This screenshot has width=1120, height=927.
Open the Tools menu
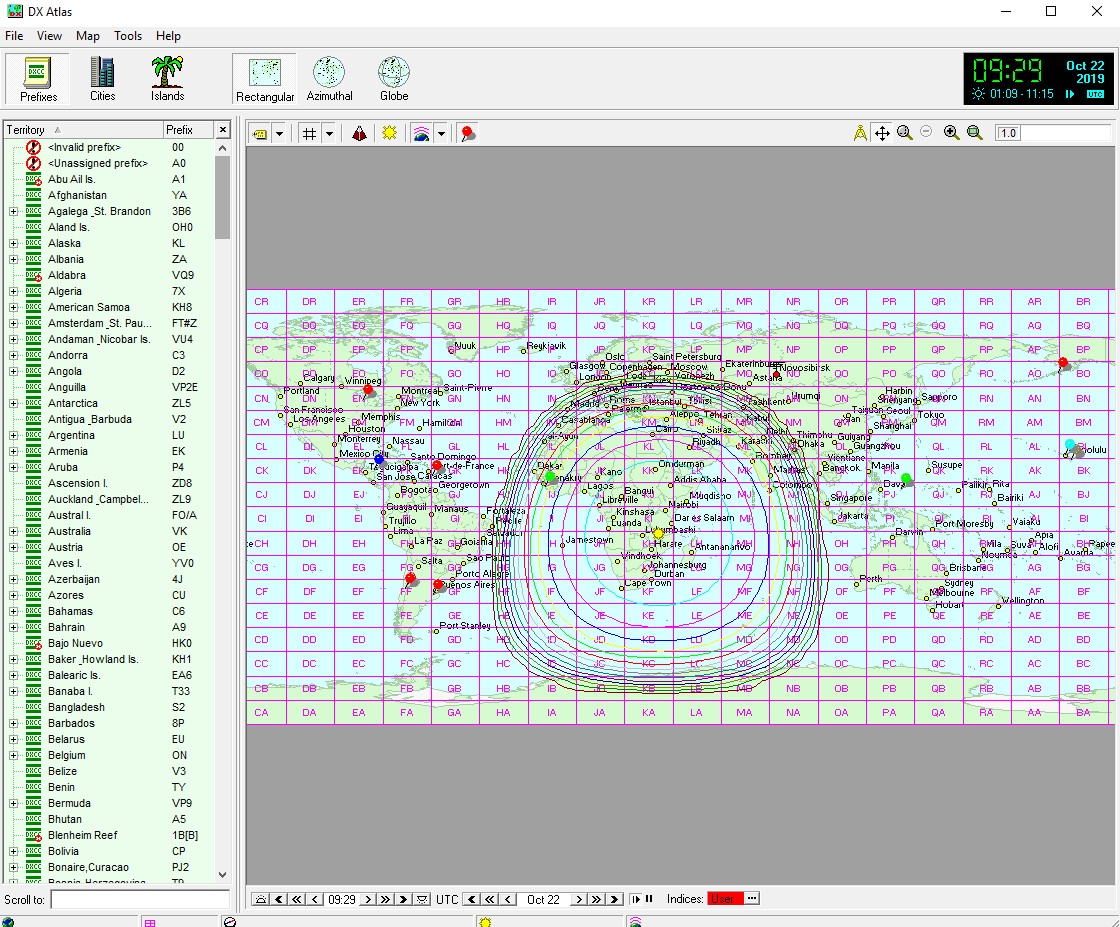click(x=128, y=36)
